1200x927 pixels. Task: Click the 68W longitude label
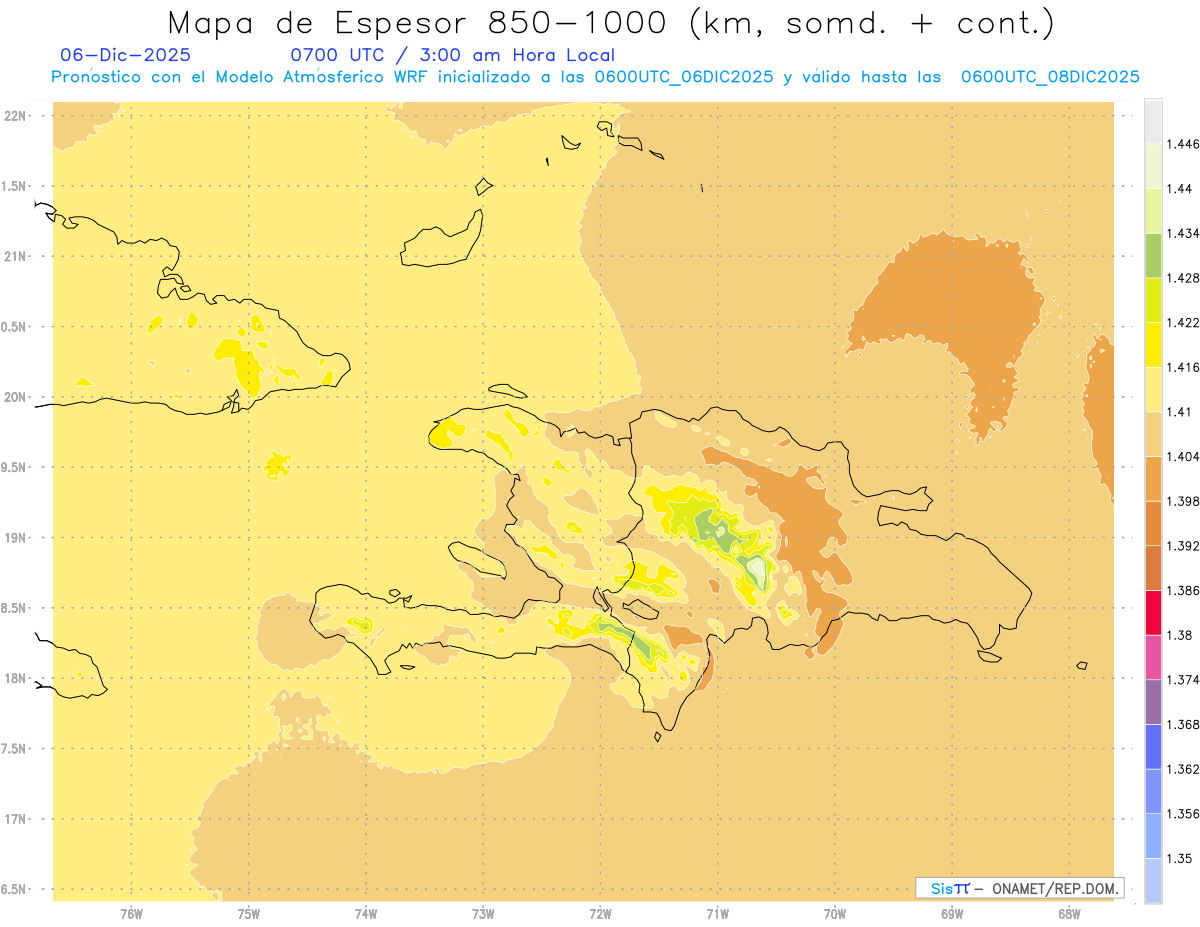point(1069,913)
